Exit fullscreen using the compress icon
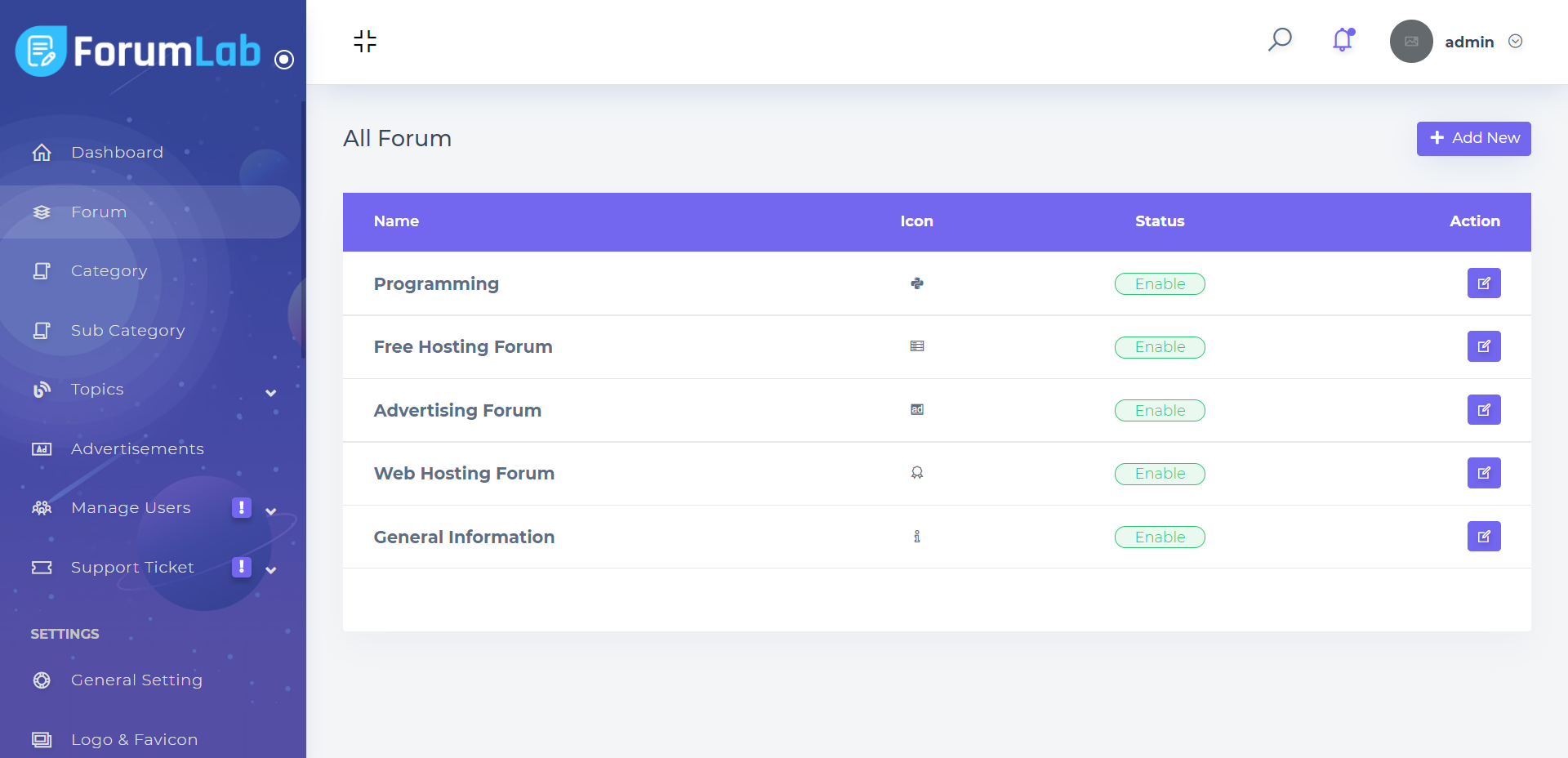Screen dimensions: 1568x758 (x=365, y=41)
